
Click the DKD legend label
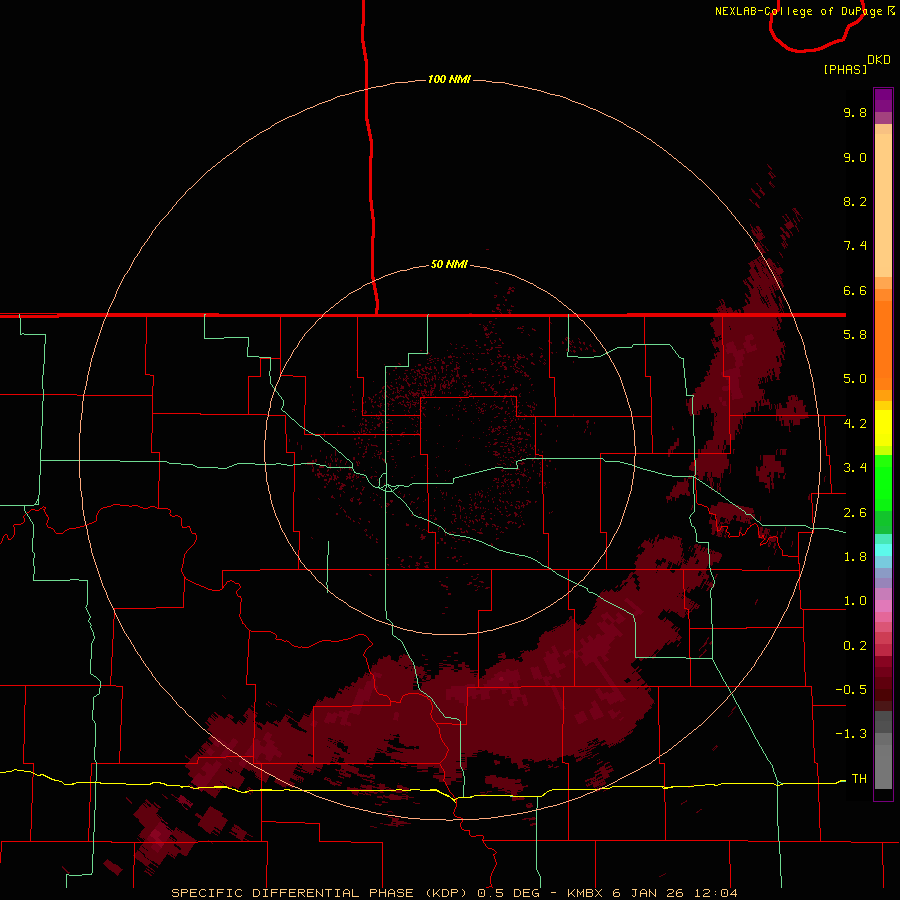tap(879, 60)
